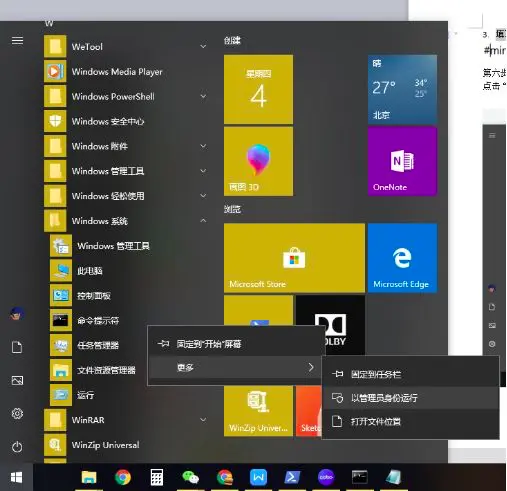Open Calculator from the taskbar

pos(157,477)
